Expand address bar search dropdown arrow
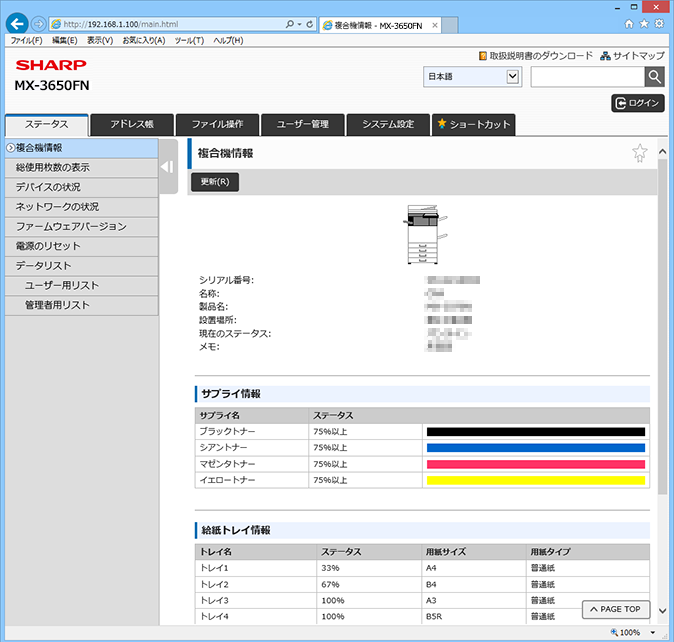The width and height of the screenshot is (674, 642). [300, 24]
